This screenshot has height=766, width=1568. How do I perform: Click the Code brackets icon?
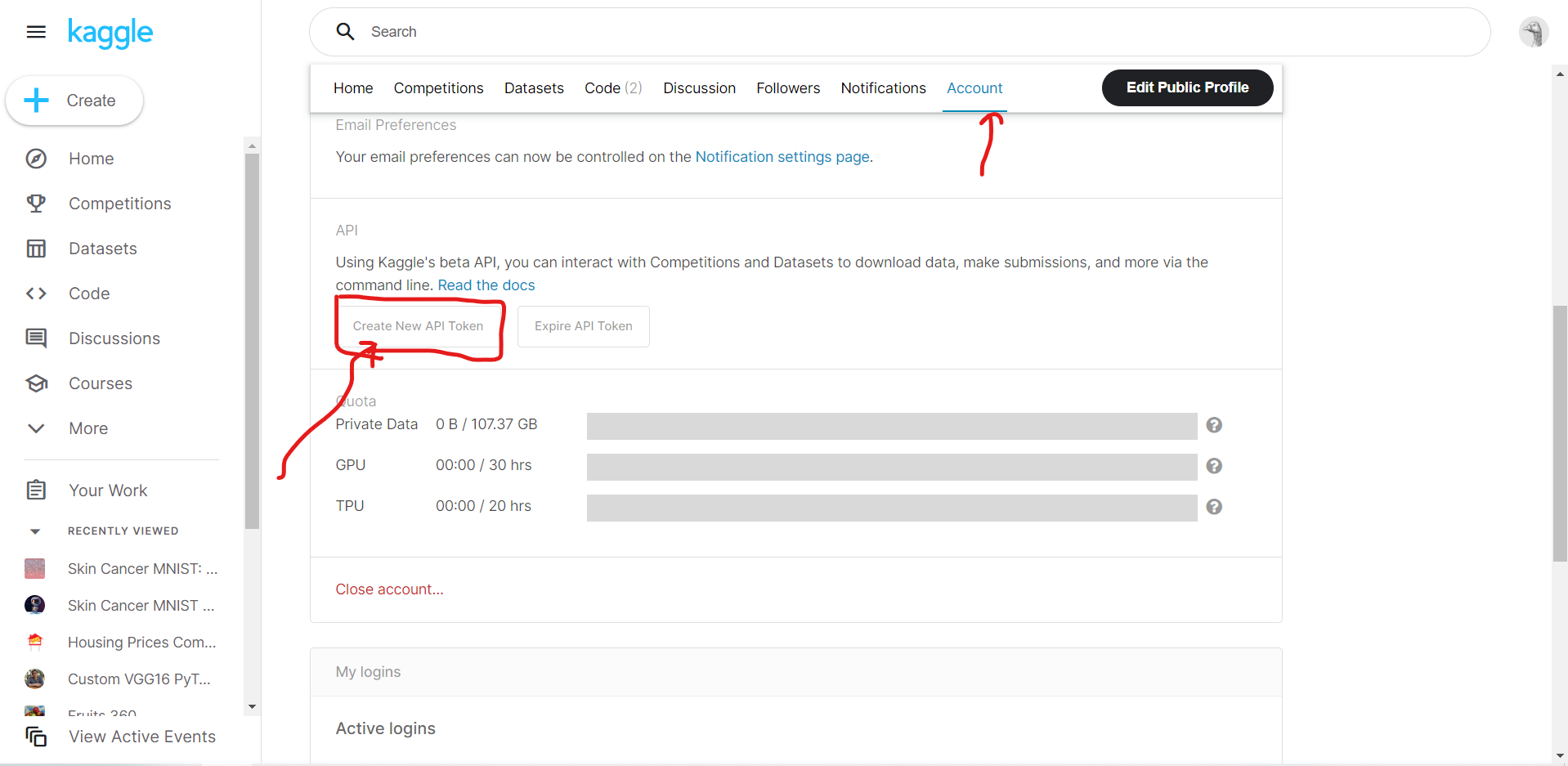(36, 293)
